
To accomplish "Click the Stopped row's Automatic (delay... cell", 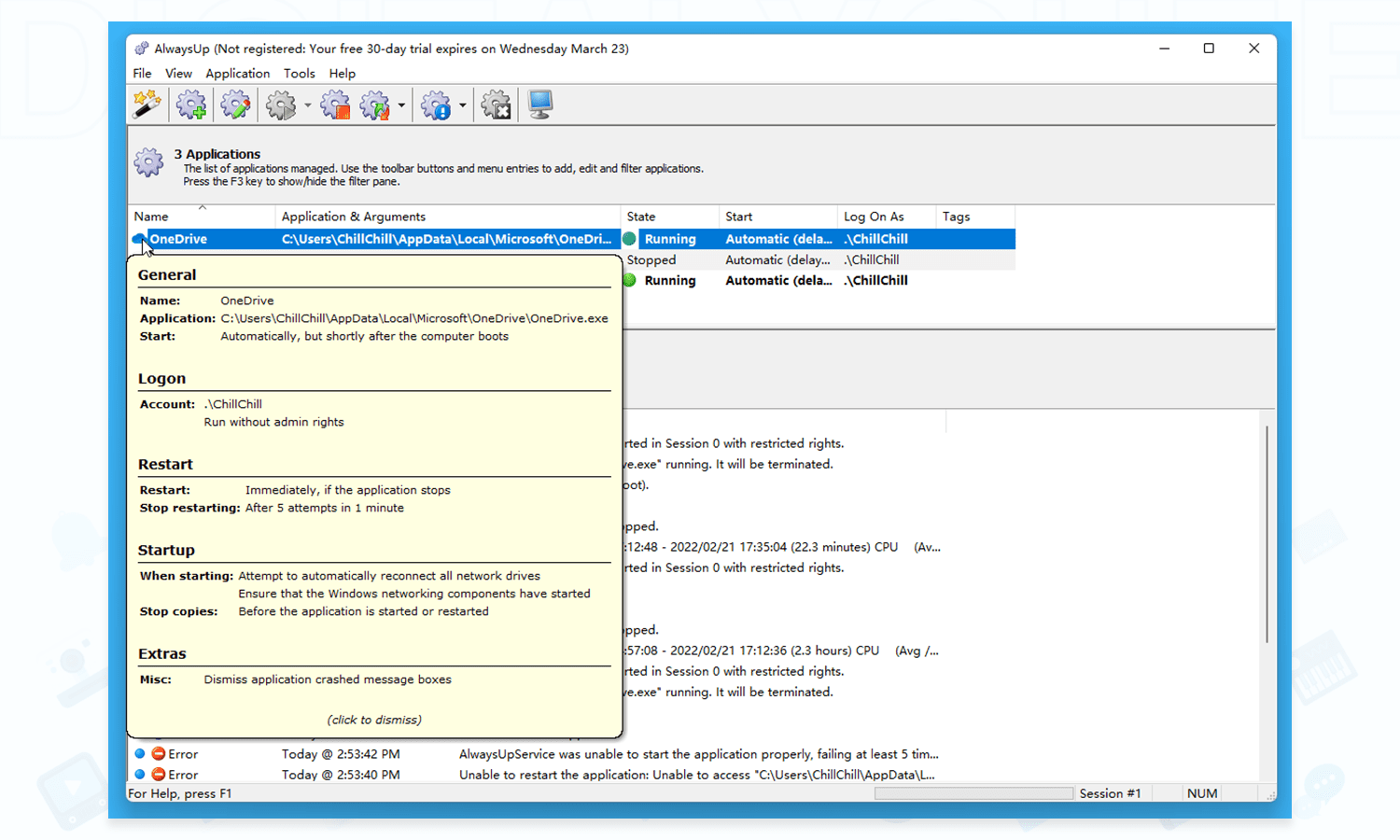I will pyautogui.click(x=777, y=259).
